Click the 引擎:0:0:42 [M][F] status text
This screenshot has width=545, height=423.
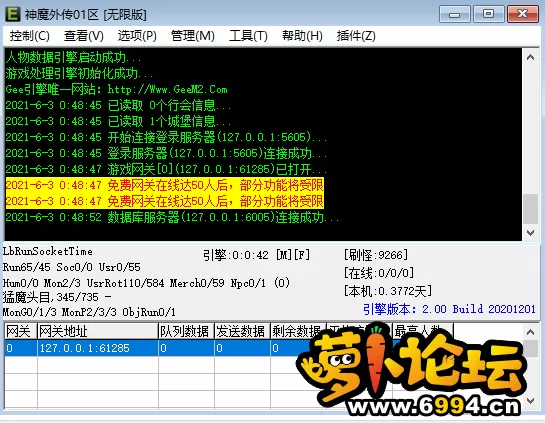pos(257,255)
